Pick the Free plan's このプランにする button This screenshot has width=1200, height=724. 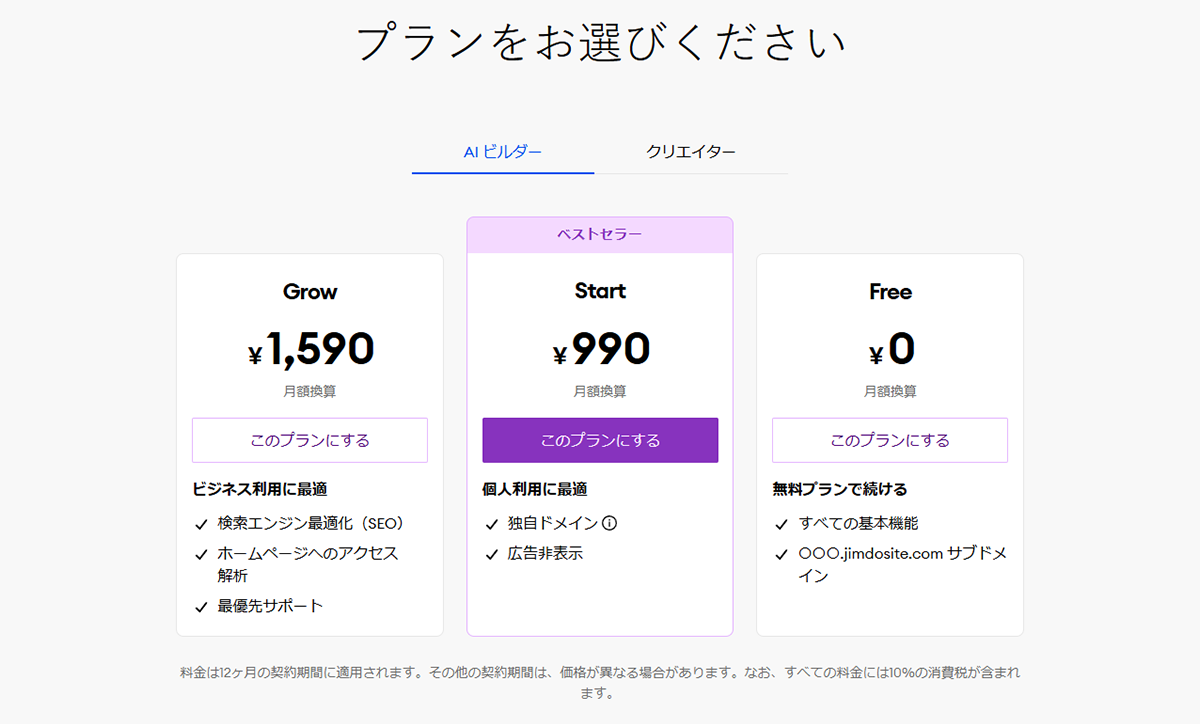pyautogui.click(x=890, y=440)
